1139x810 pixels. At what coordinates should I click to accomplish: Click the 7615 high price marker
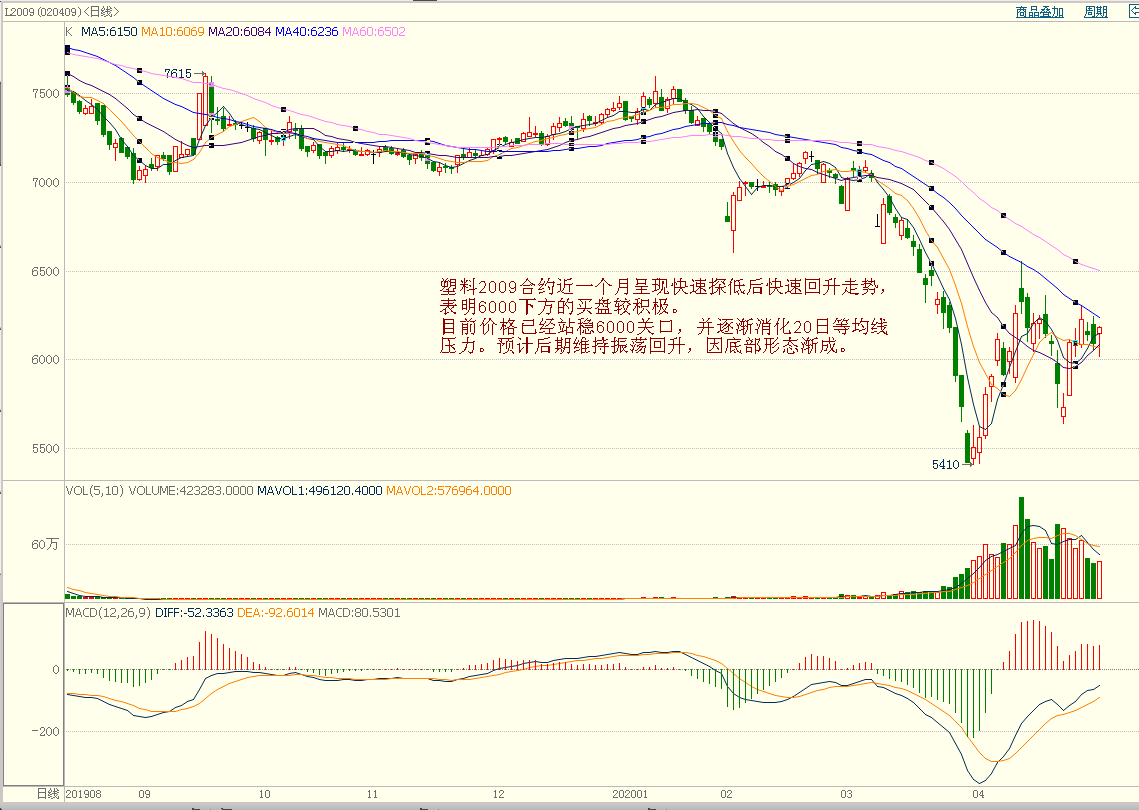(178, 74)
